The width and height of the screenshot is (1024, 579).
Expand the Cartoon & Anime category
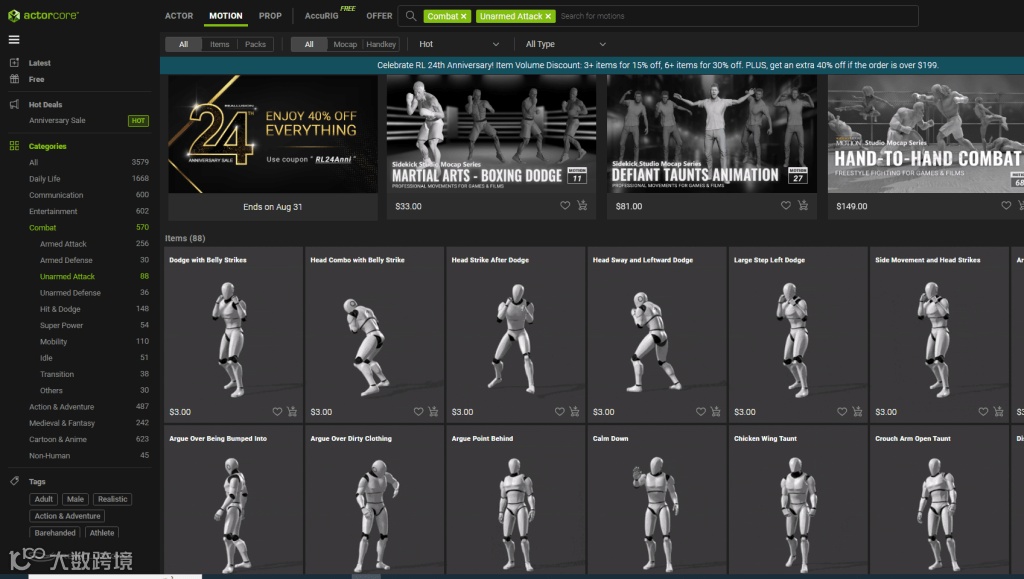(x=57, y=439)
